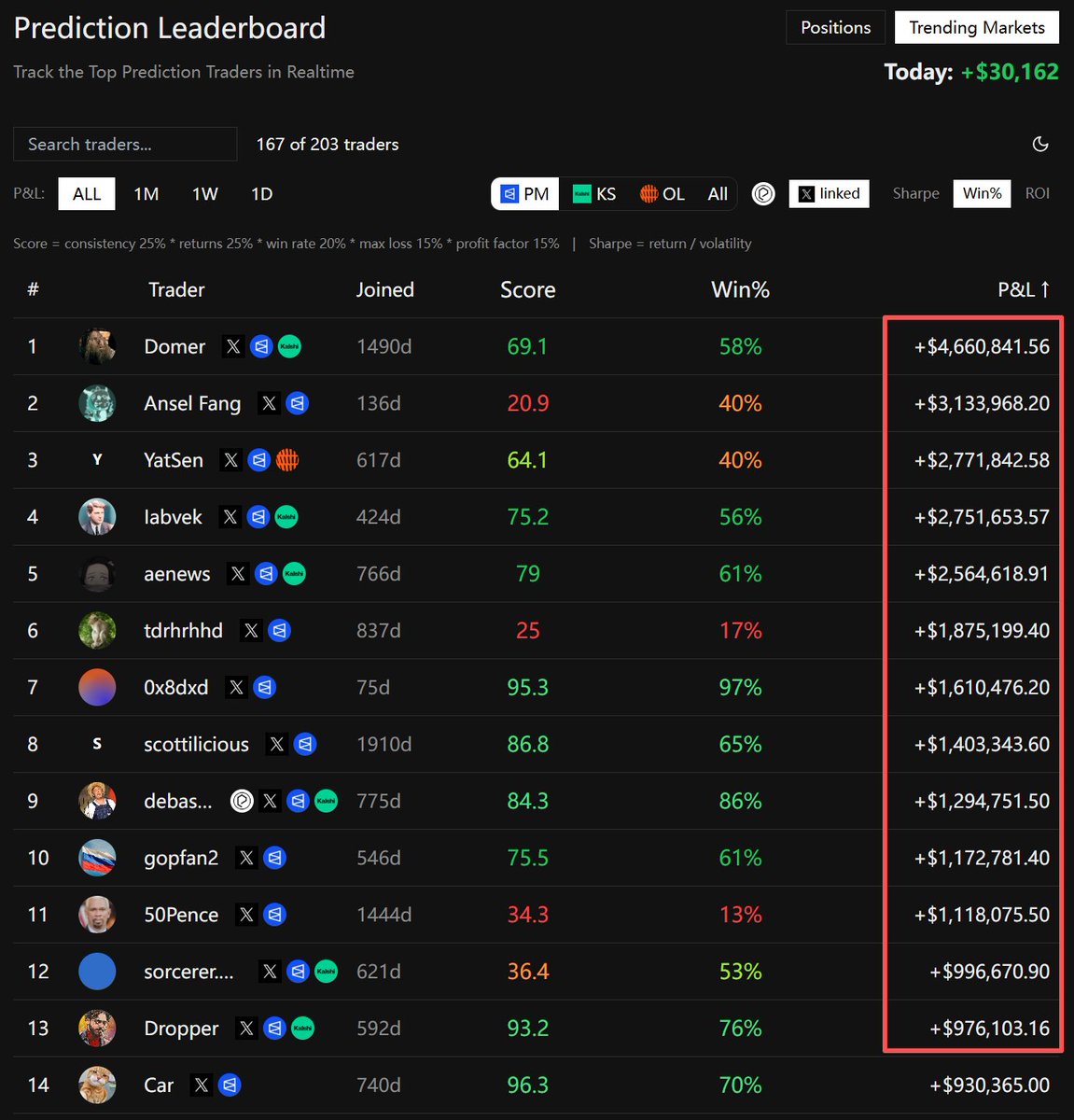Sort by P&L column header
This screenshot has height=1120, width=1074.
point(1024,289)
